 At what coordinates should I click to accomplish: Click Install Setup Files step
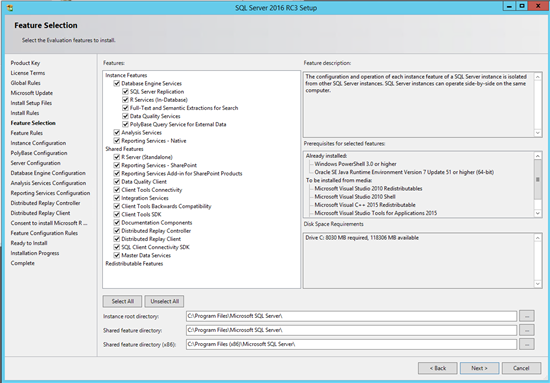(31, 103)
